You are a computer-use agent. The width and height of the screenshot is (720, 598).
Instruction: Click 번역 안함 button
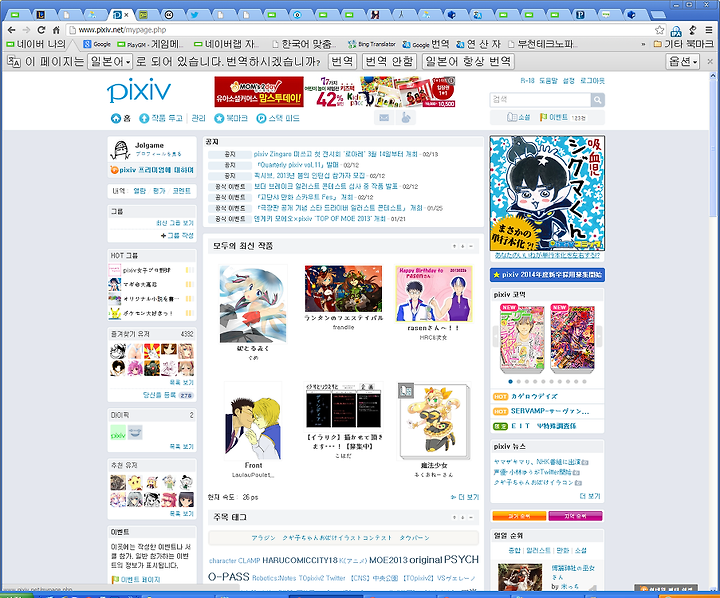point(389,61)
